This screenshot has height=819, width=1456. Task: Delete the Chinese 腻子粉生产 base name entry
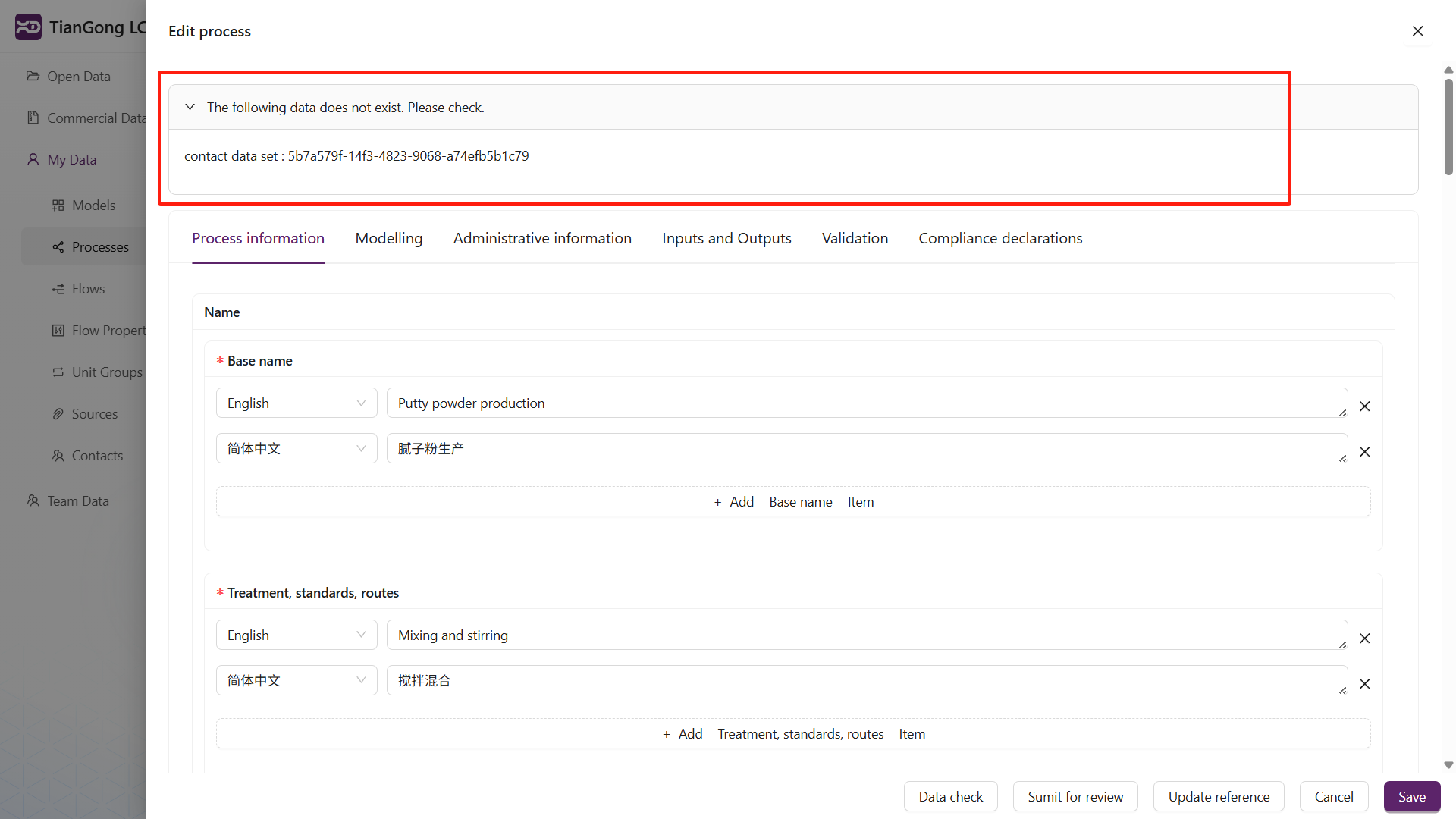(x=1364, y=452)
